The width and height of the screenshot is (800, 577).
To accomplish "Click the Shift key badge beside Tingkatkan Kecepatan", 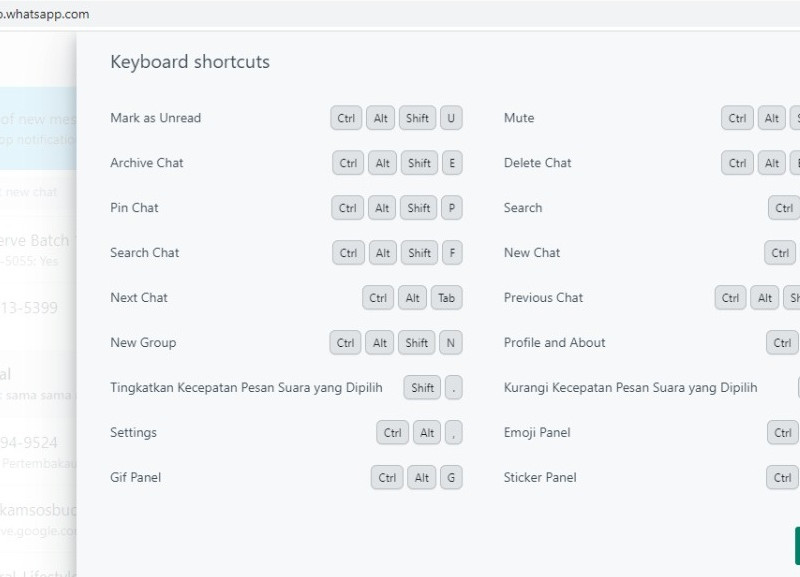I will (422, 388).
